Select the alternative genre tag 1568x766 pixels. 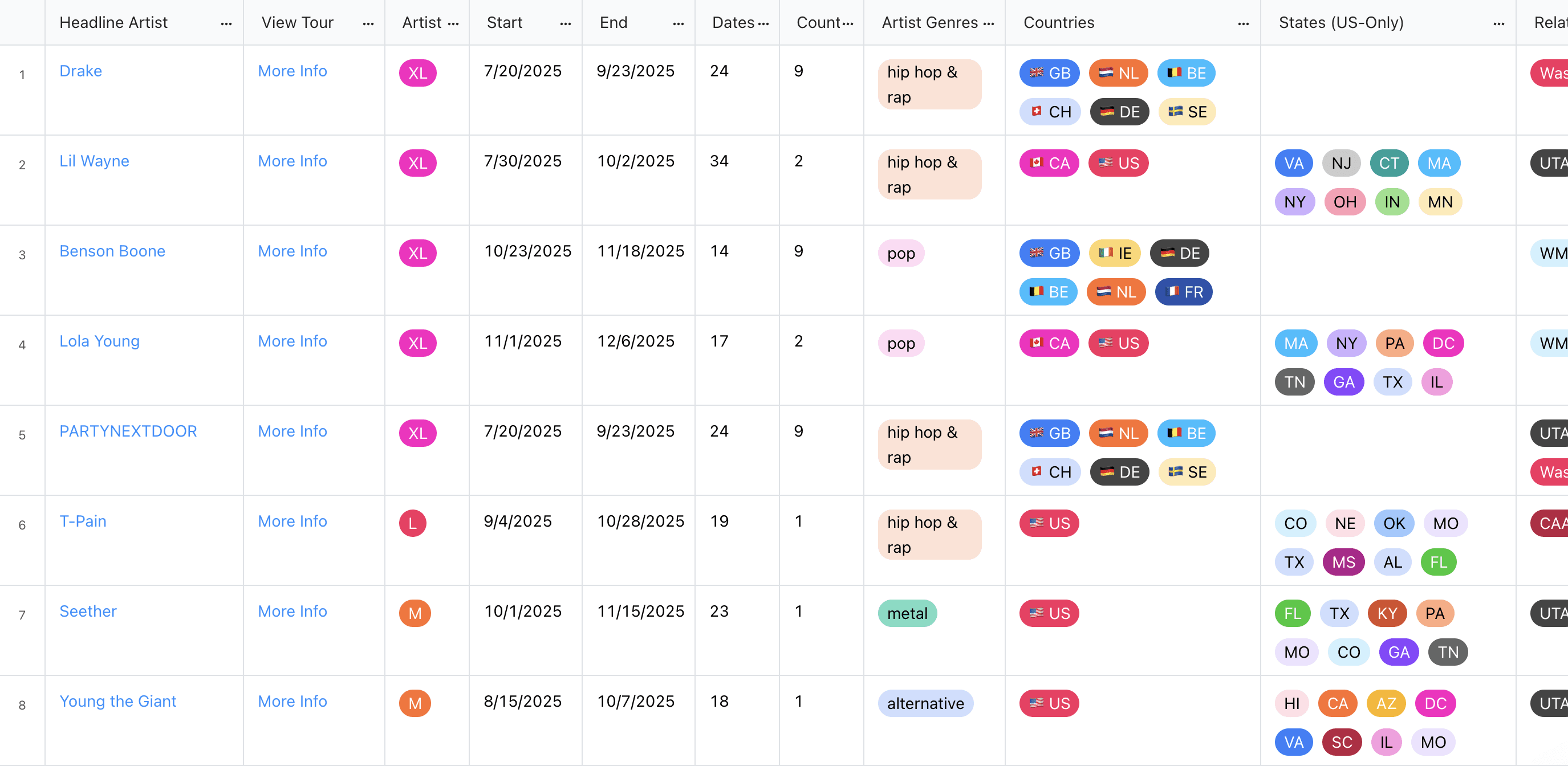[925, 703]
